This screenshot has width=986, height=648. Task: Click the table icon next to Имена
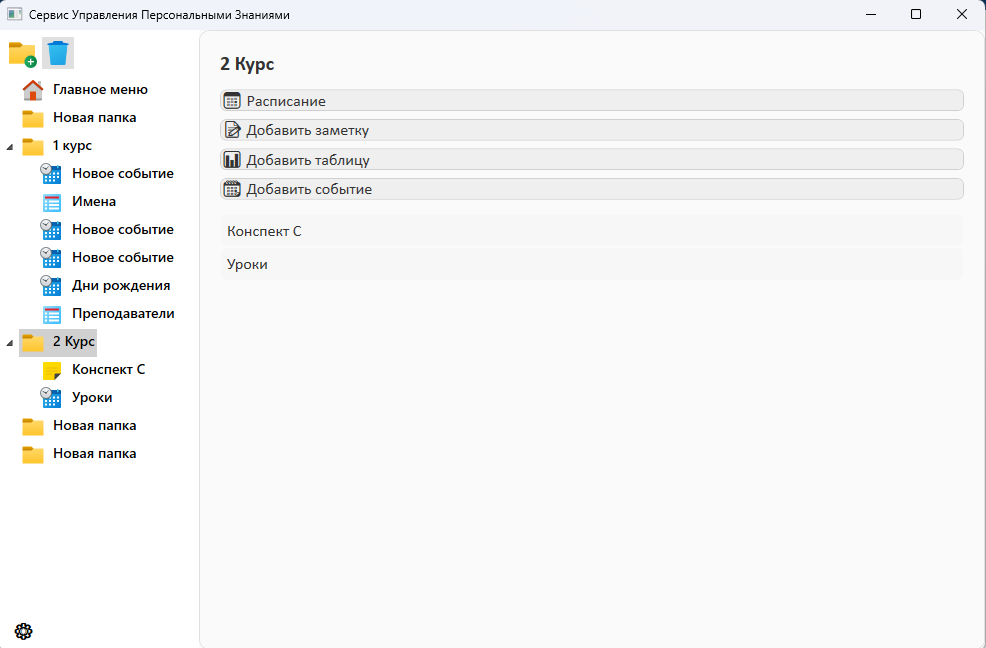click(52, 203)
